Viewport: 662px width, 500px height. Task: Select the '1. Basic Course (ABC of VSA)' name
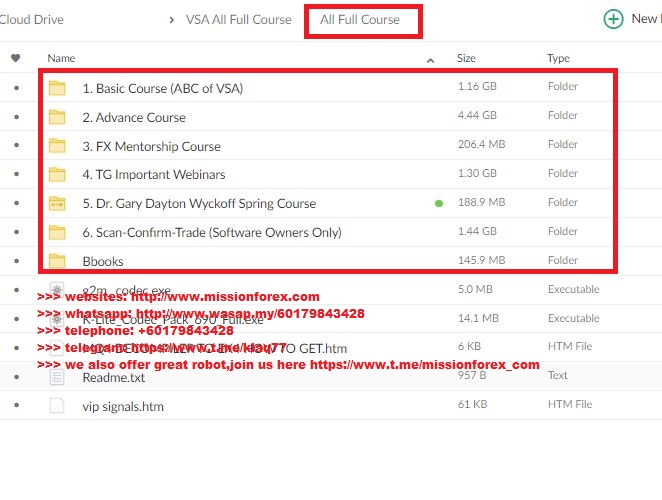pos(163,88)
